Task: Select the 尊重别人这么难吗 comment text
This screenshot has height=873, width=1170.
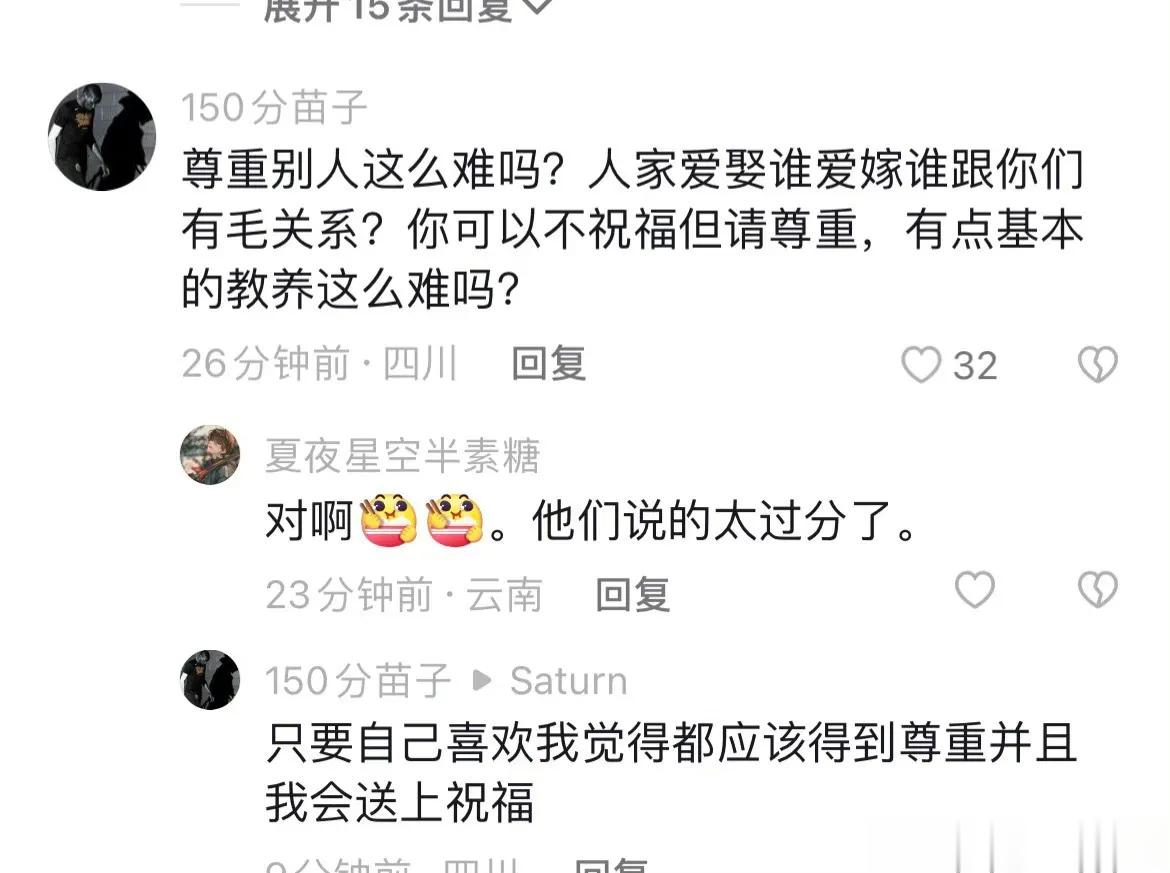Action: (x=632, y=229)
